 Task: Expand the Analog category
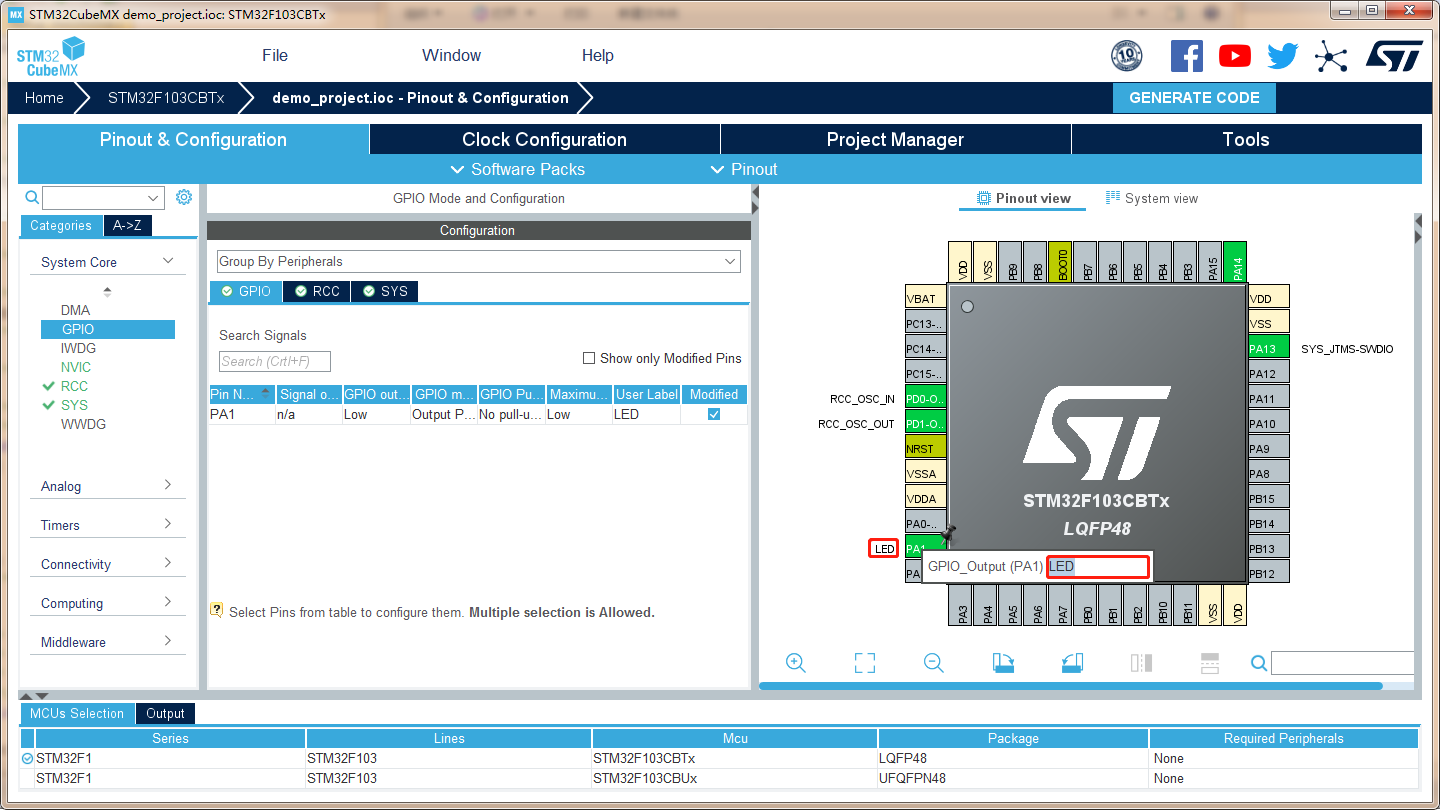click(x=108, y=486)
